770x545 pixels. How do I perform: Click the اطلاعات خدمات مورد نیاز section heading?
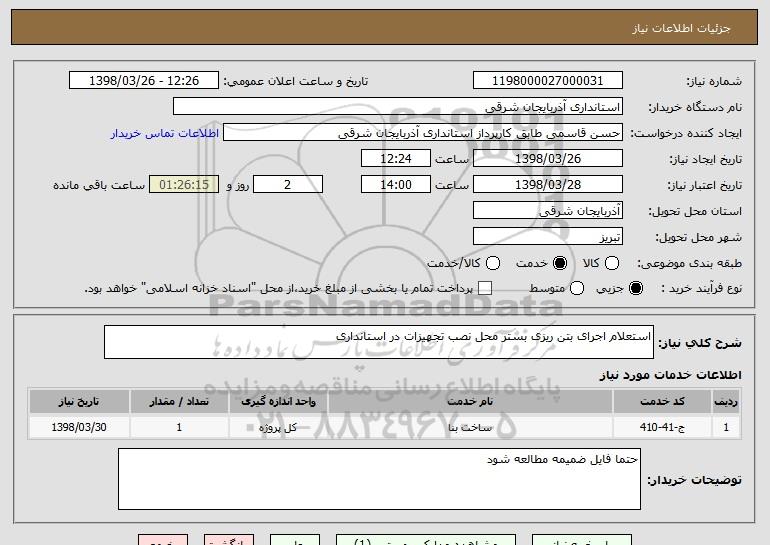670,375
